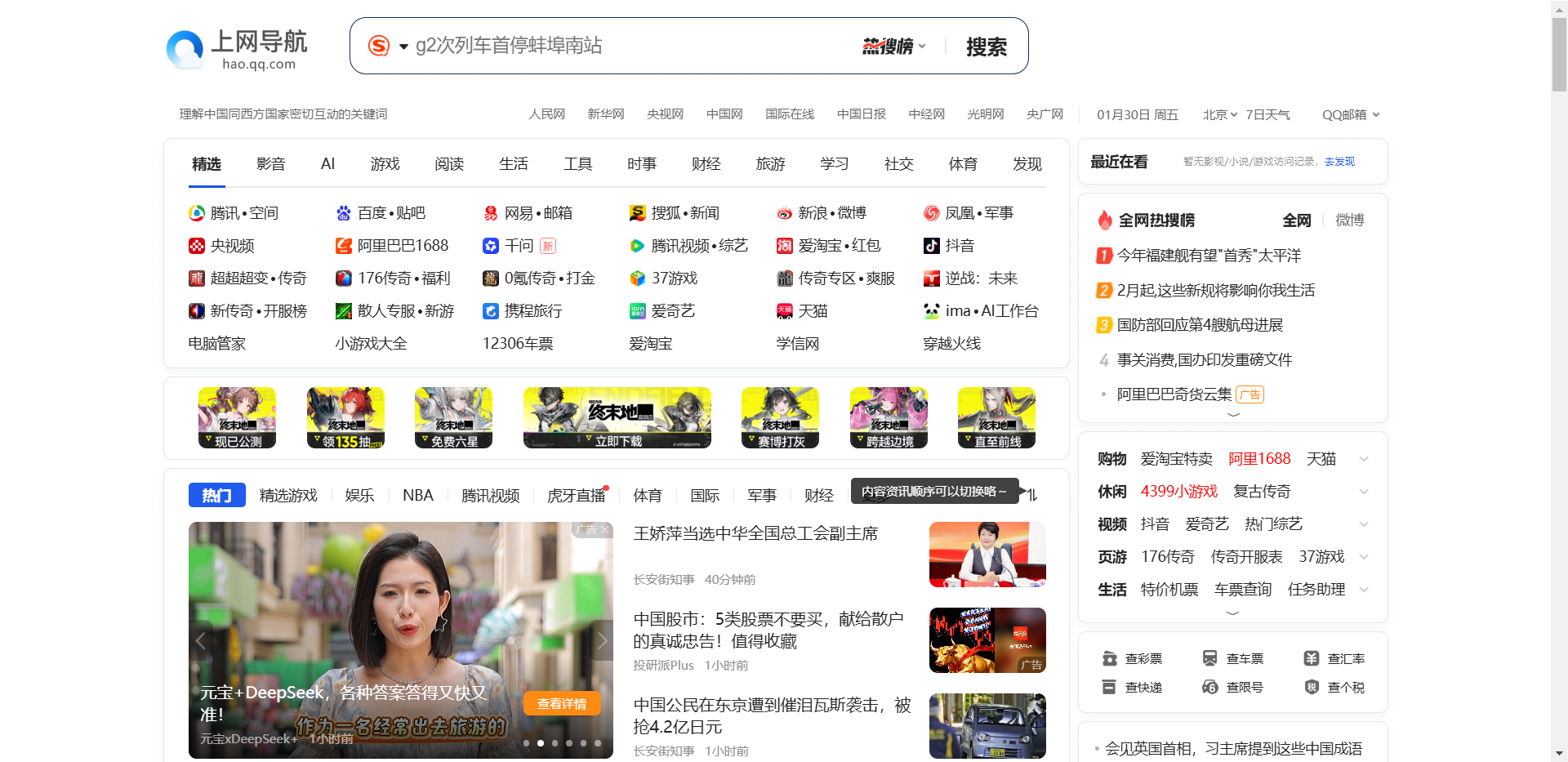Switch to the 影音 tab
The image size is (1568, 762).
click(270, 163)
